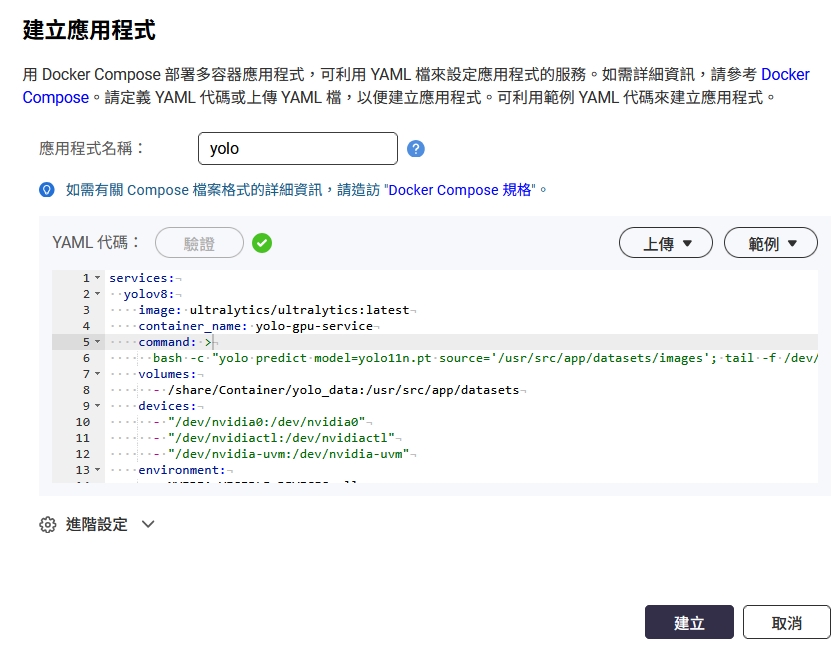Collapse the services fold arrow on line 1

tap(97, 278)
